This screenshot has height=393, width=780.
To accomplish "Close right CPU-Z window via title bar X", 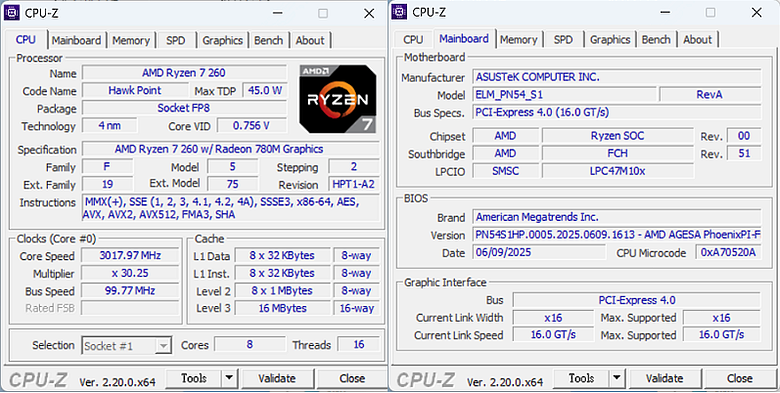I will click(757, 13).
